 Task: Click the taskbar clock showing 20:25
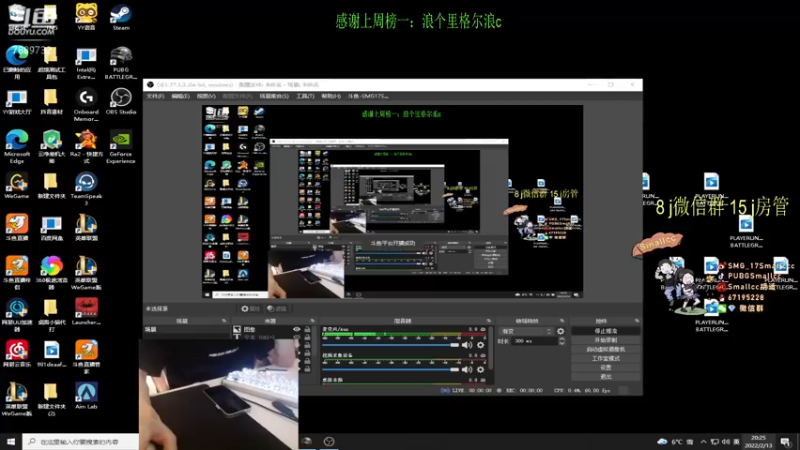(x=758, y=442)
